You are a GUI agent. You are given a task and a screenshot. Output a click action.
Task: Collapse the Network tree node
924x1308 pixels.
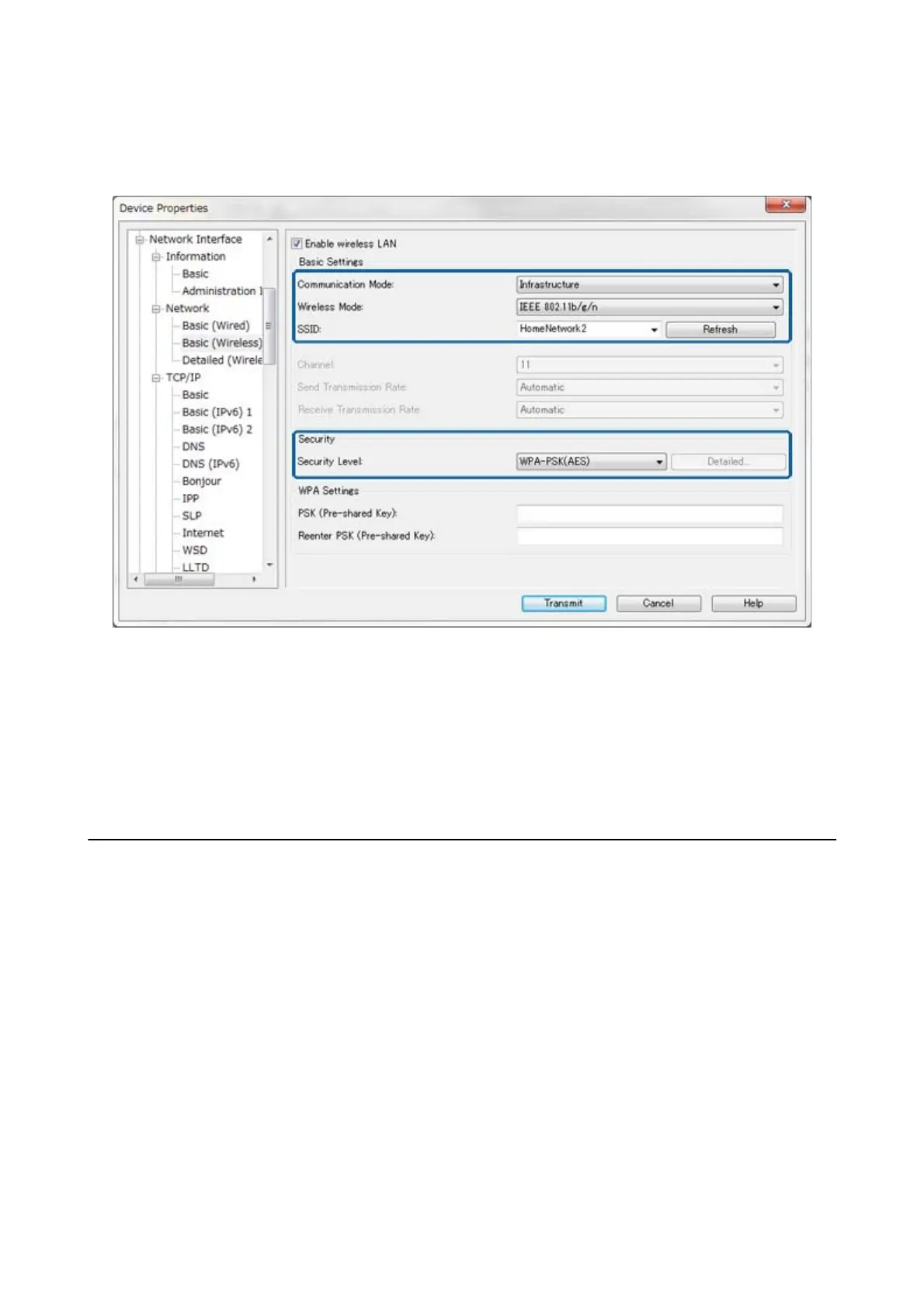tap(156, 308)
